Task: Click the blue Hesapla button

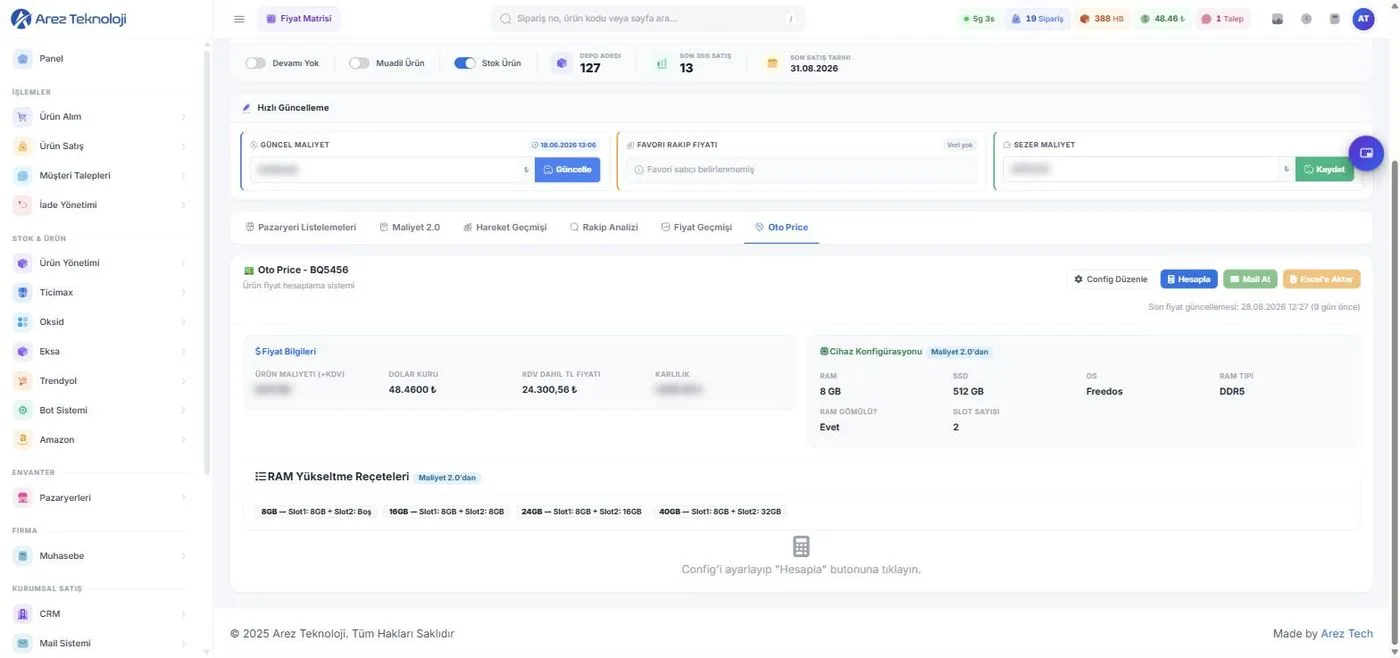Action: (1189, 279)
